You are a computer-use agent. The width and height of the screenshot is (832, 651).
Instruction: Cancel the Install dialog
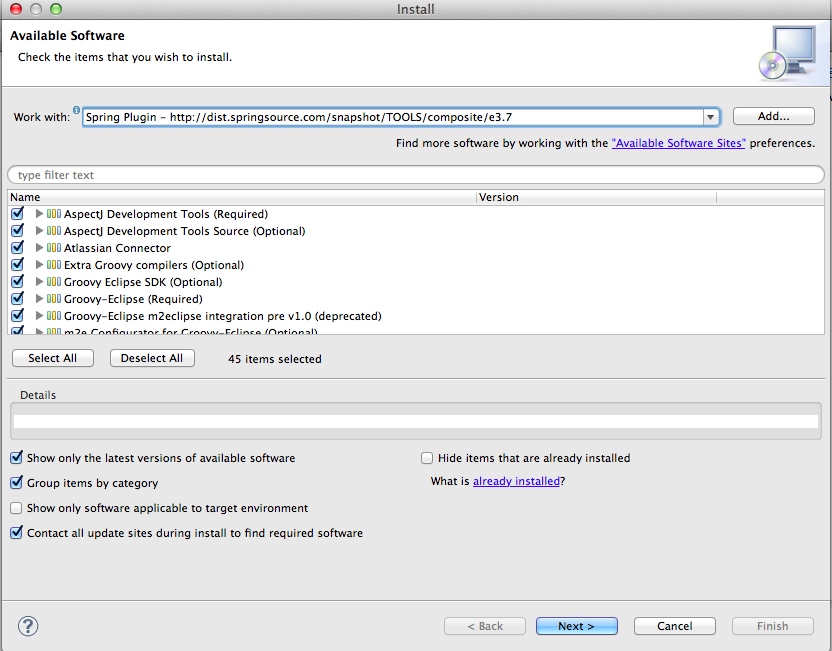(x=674, y=626)
